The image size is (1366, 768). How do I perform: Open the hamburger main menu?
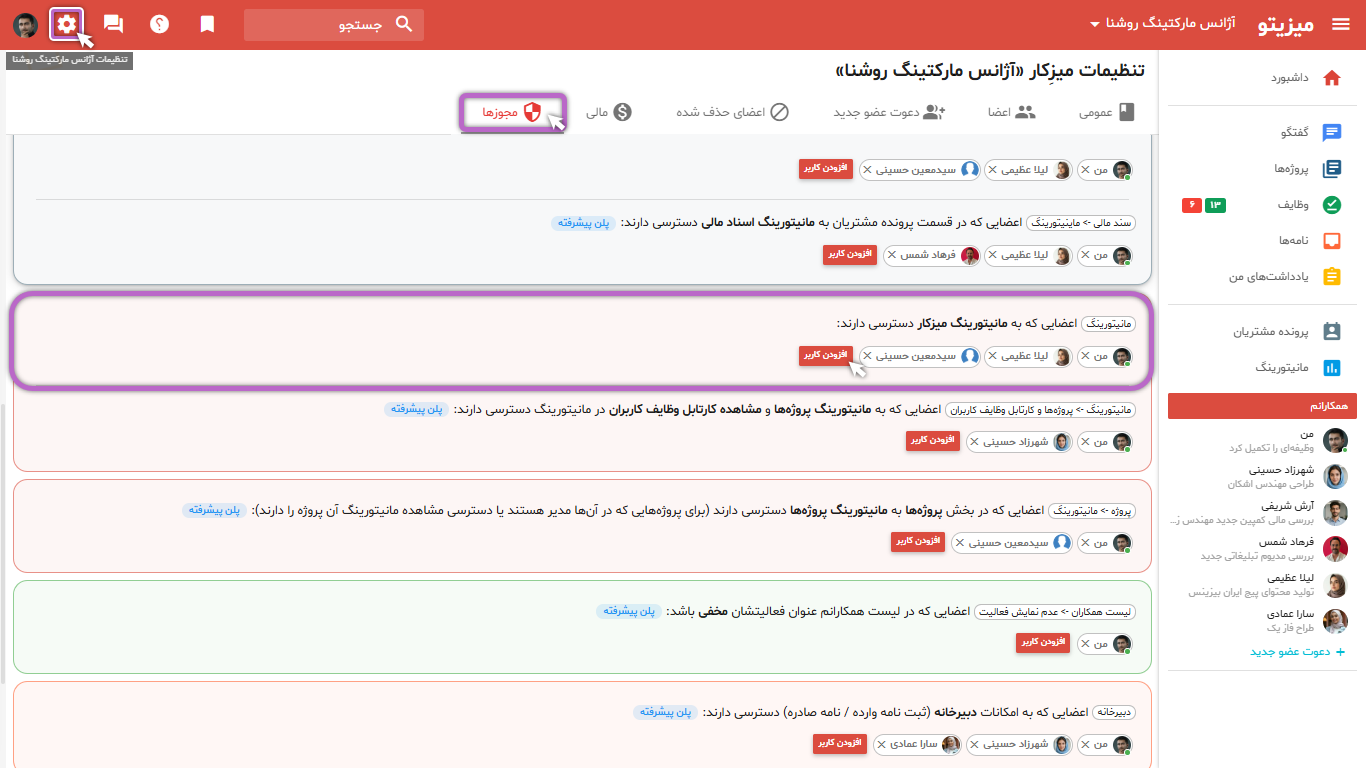pos(1341,25)
